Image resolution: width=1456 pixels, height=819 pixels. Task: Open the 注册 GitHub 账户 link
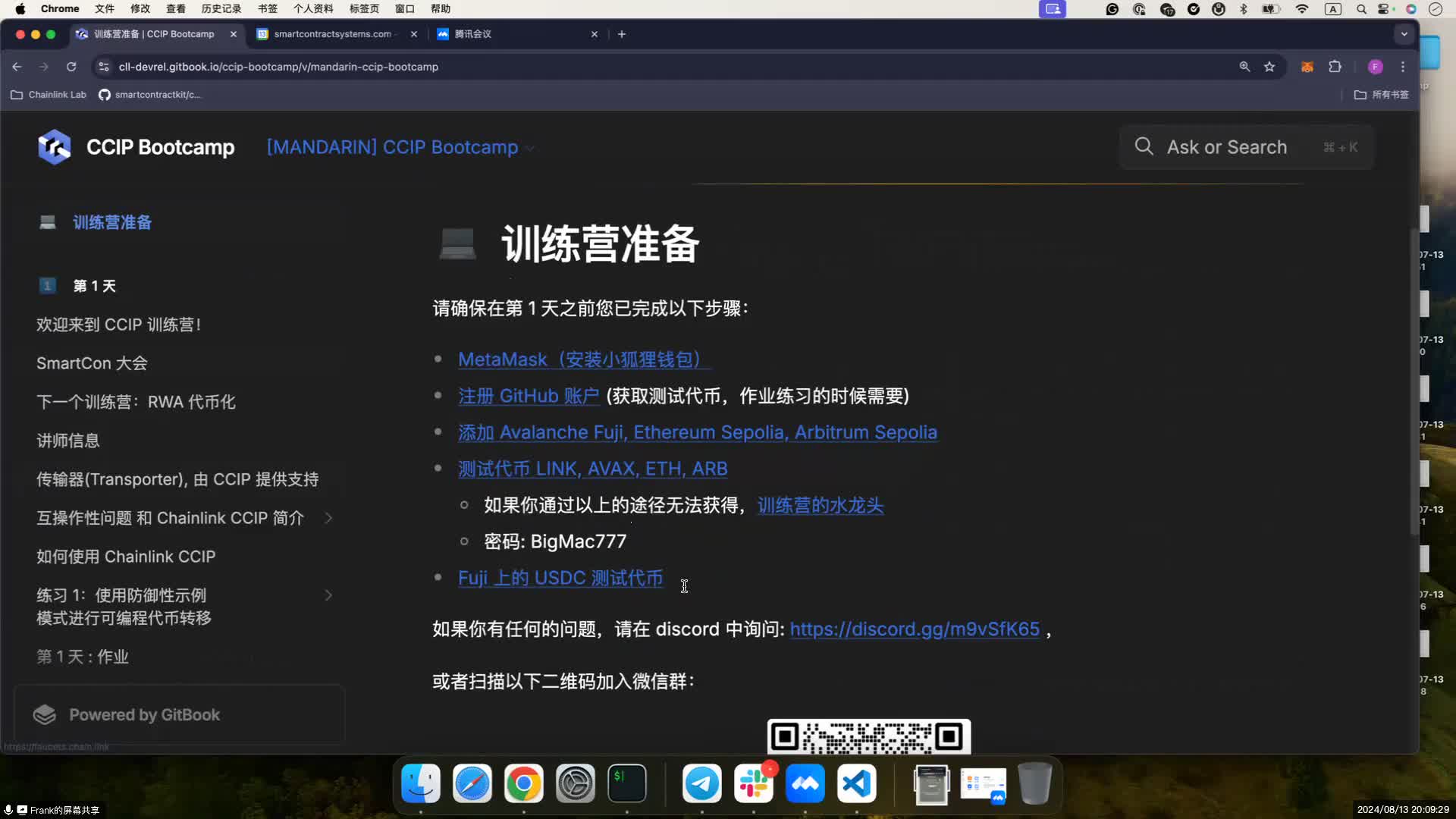click(529, 396)
